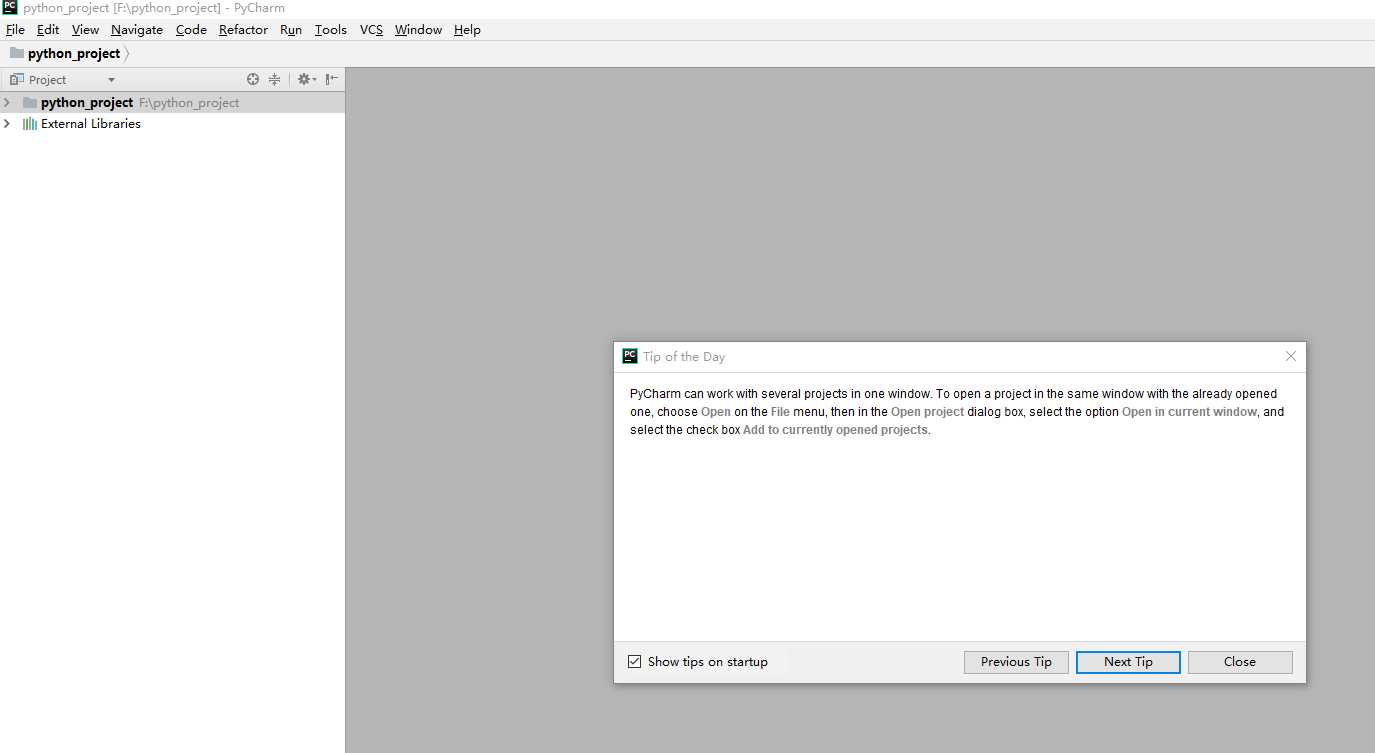
Task: Click the Previous Tip button
Action: pyautogui.click(x=1016, y=662)
